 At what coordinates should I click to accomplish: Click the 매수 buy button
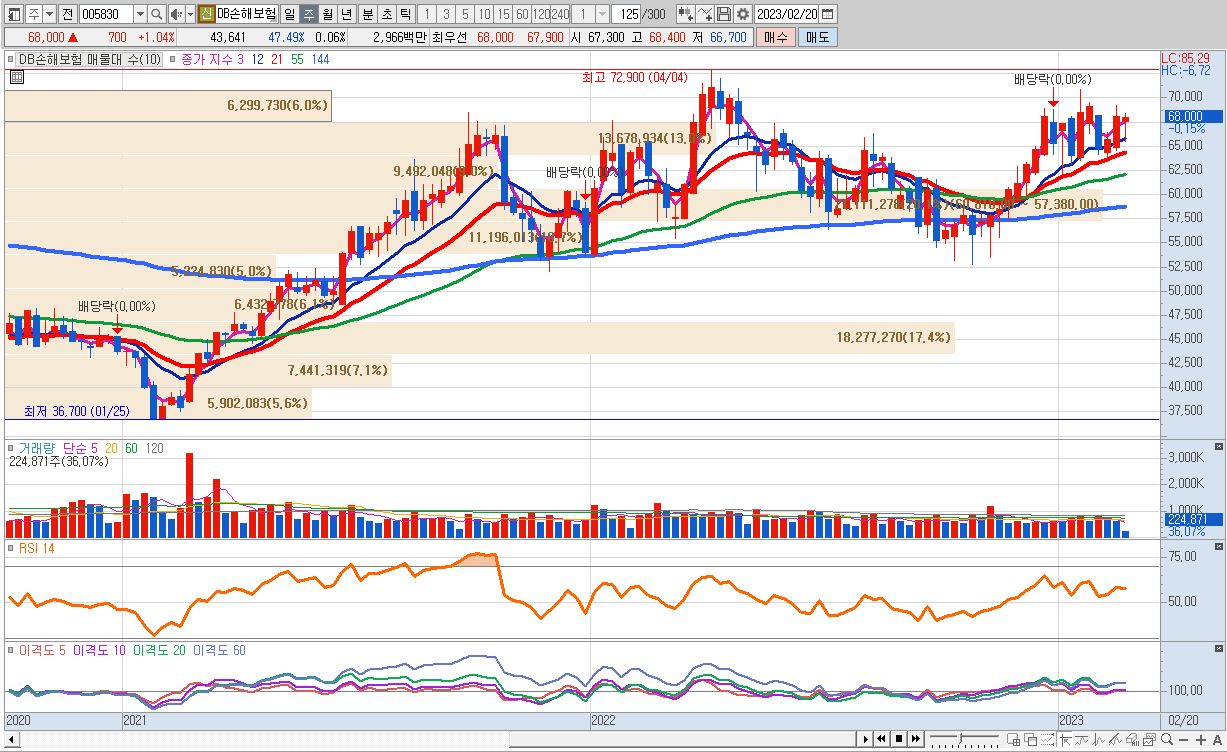(774, 37)
